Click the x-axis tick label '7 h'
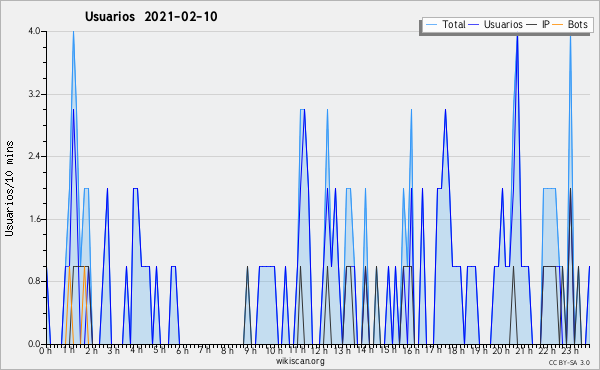600x370 pixels. tap(204, 349)
